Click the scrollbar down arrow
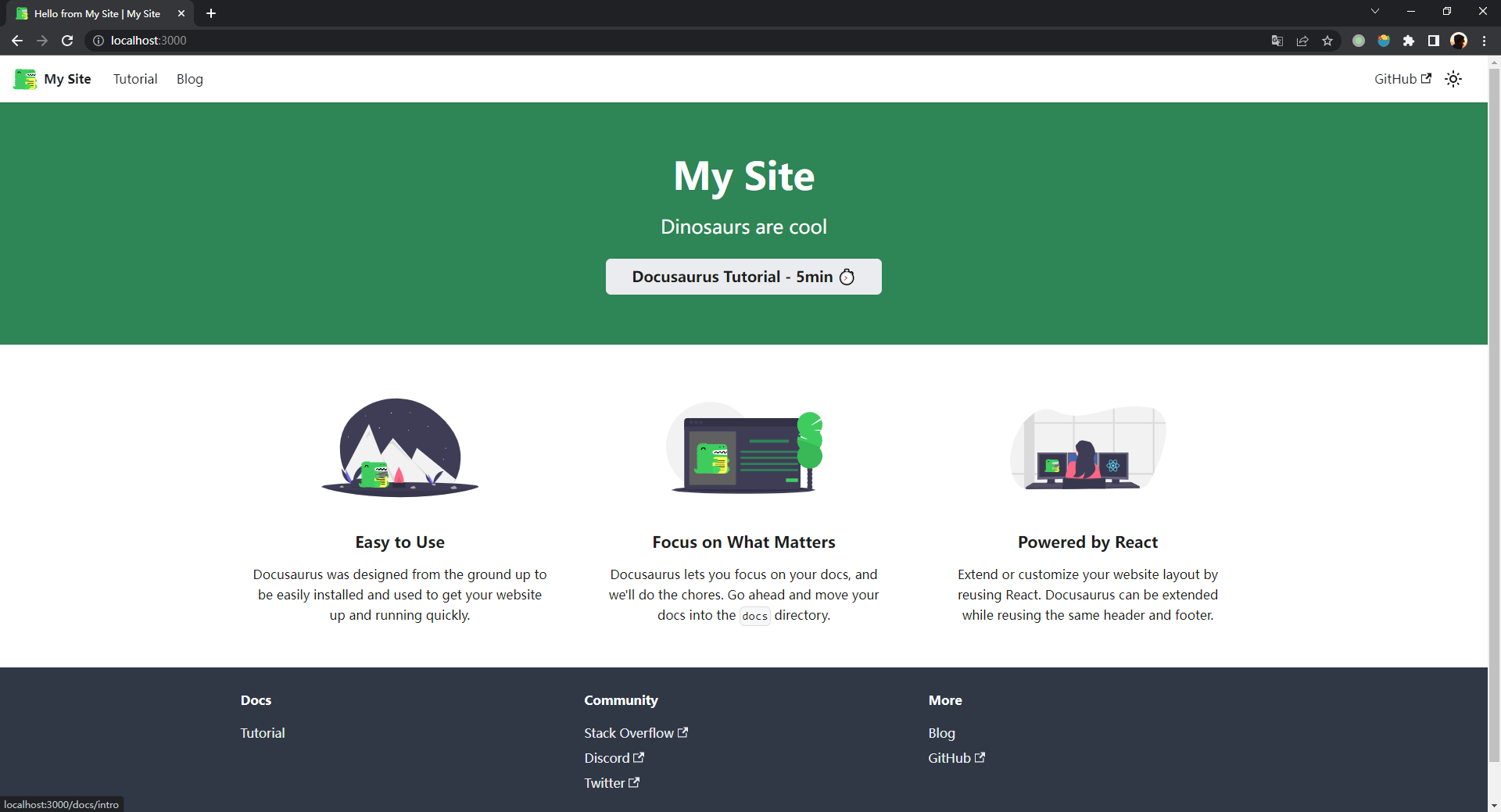Screen dimensions: 1501x812 coord(1494,805)
